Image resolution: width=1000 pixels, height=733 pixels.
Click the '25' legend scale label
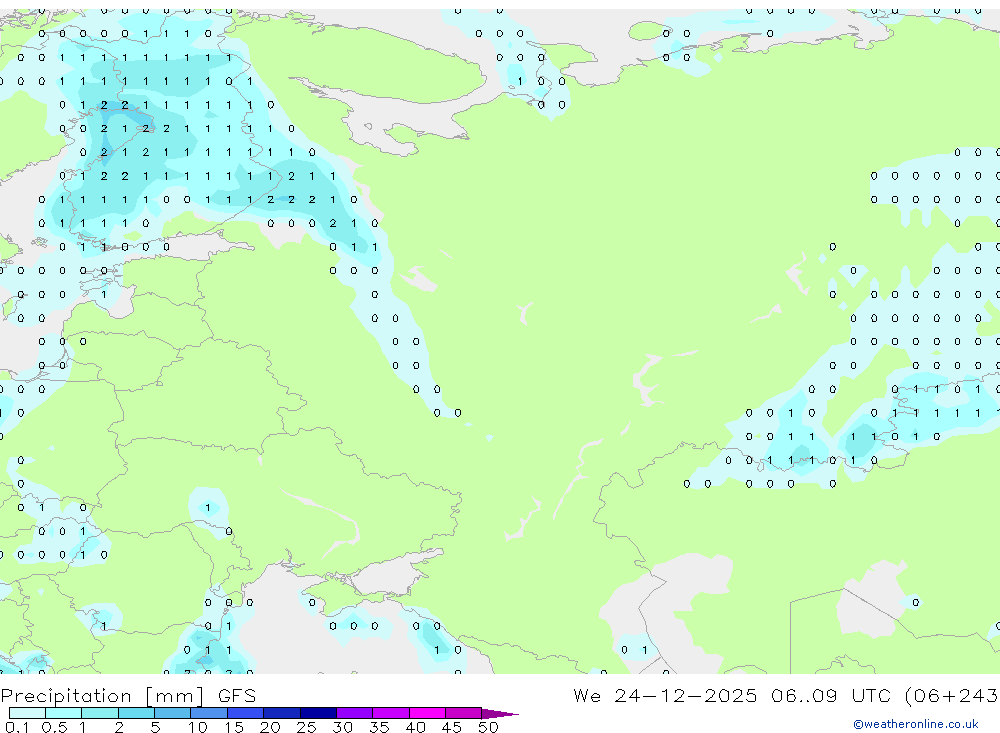306,727
